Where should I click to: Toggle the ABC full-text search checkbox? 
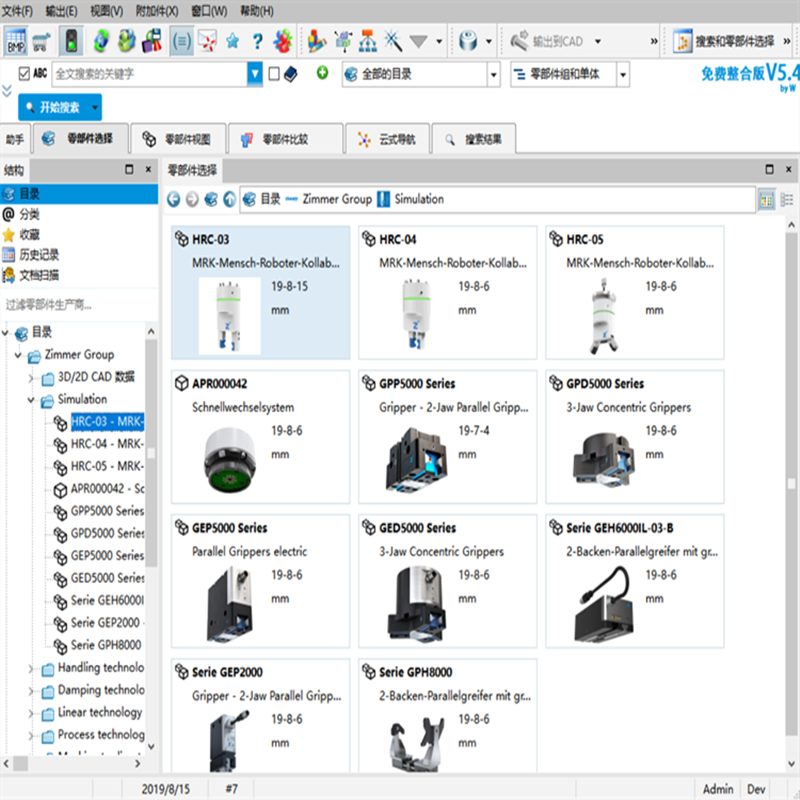point(24,73)
